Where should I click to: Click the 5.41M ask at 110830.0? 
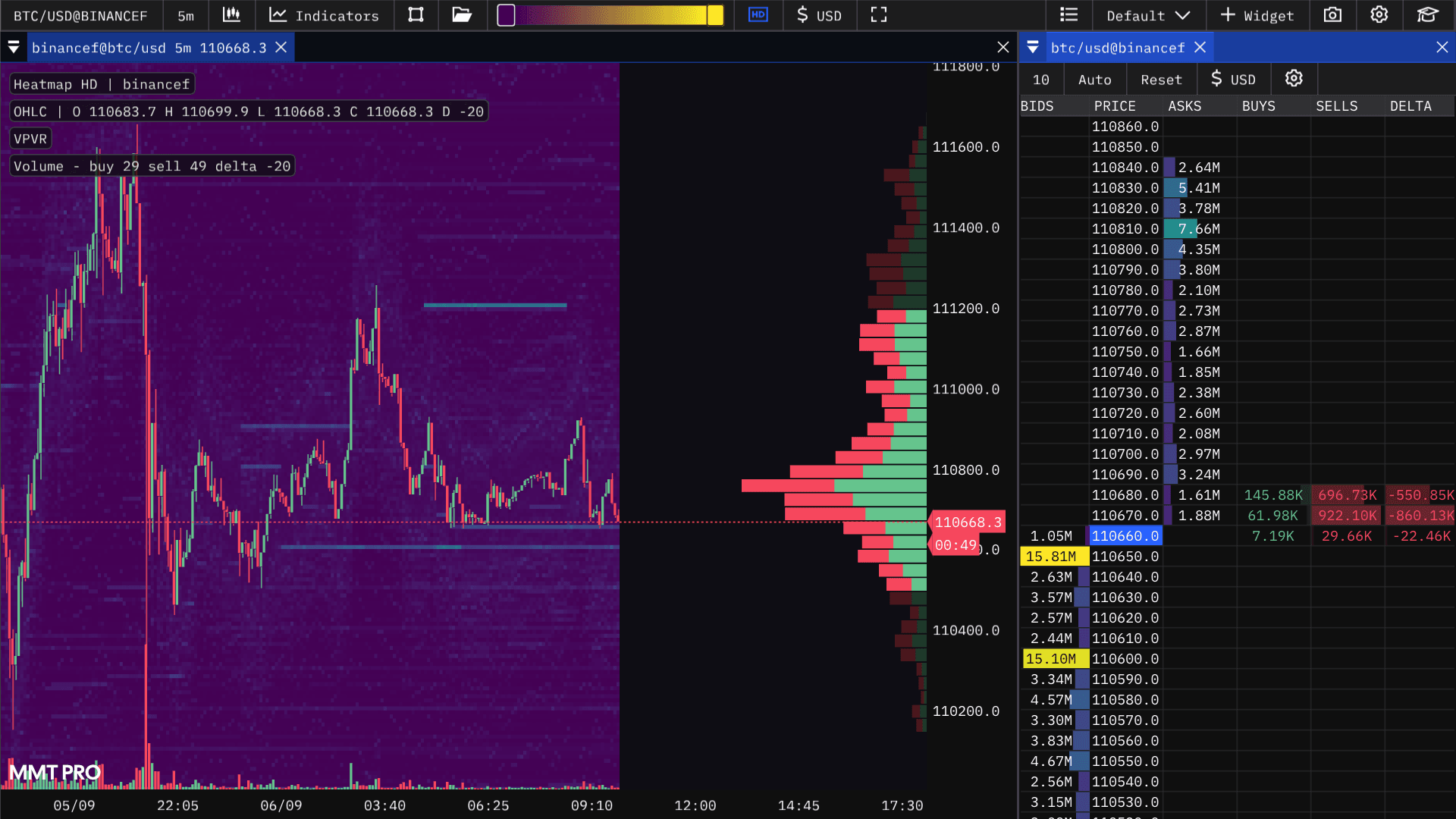tap(1199, 188)
